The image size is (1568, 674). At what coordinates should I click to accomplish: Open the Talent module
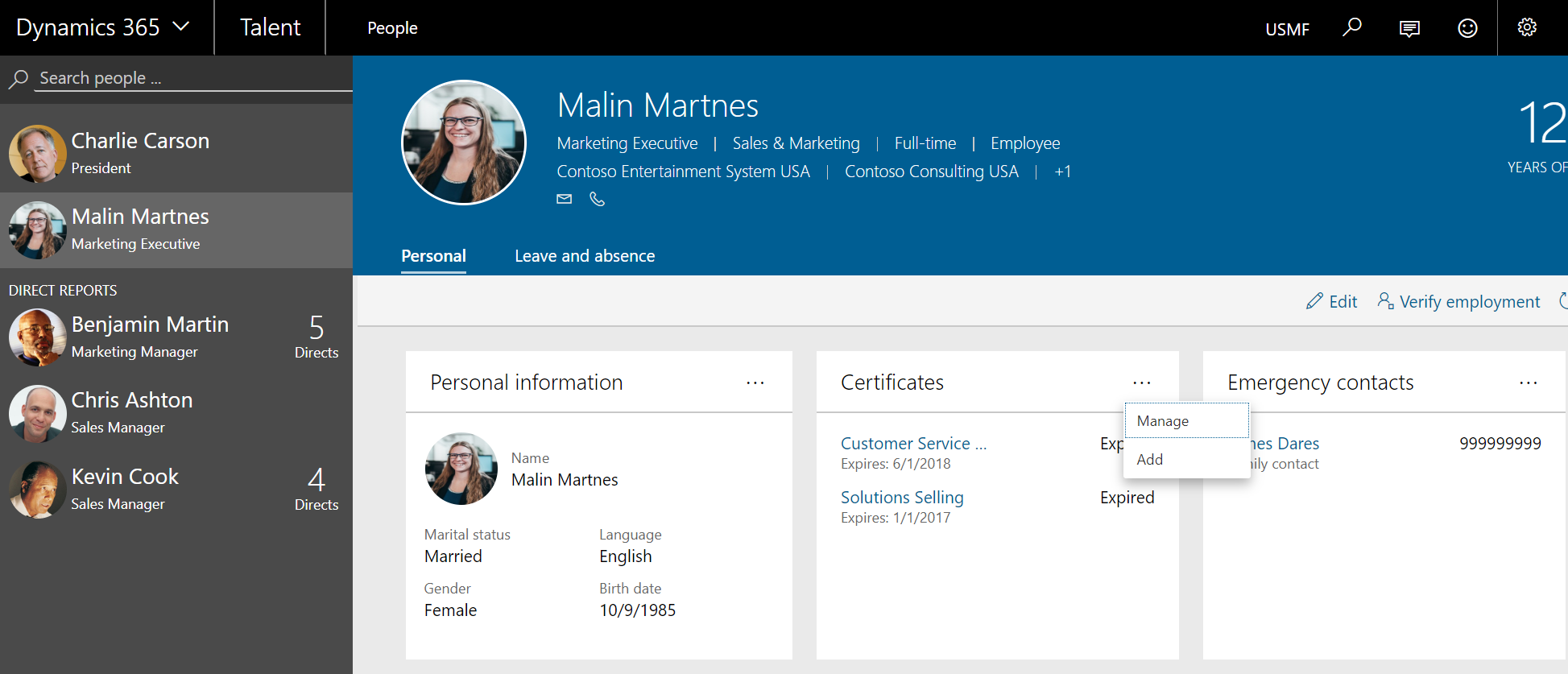(270, 27)
